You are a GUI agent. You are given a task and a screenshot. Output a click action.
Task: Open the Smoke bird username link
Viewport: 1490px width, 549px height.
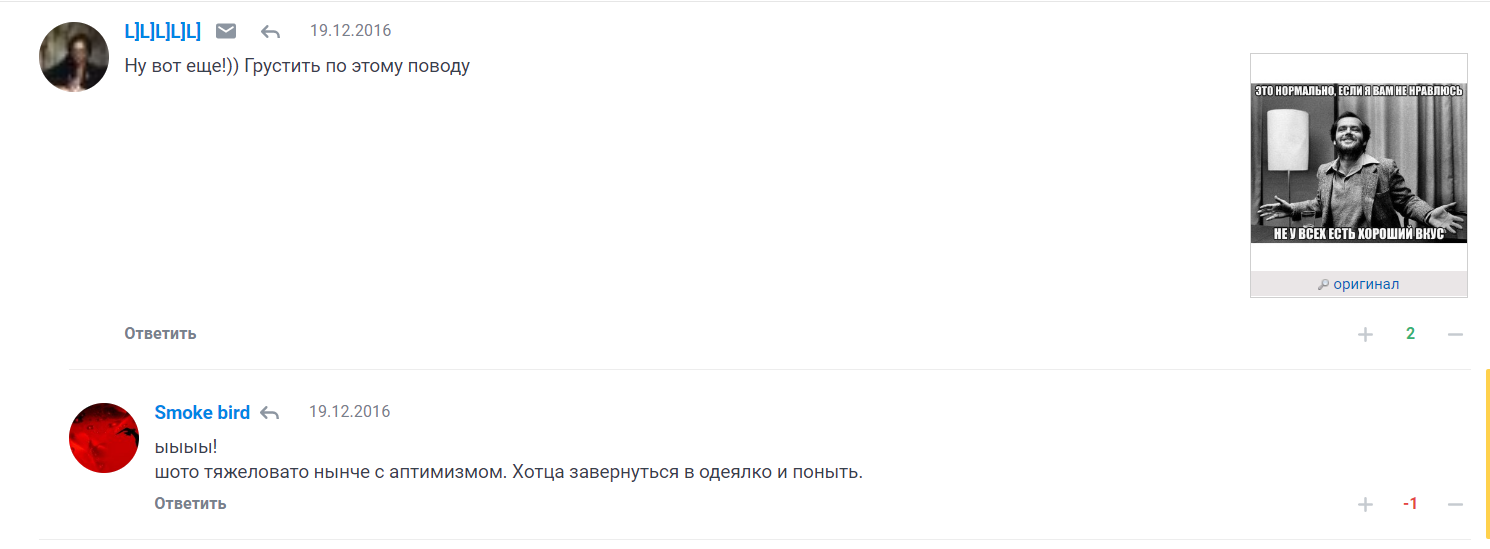(x=202, y=413)
